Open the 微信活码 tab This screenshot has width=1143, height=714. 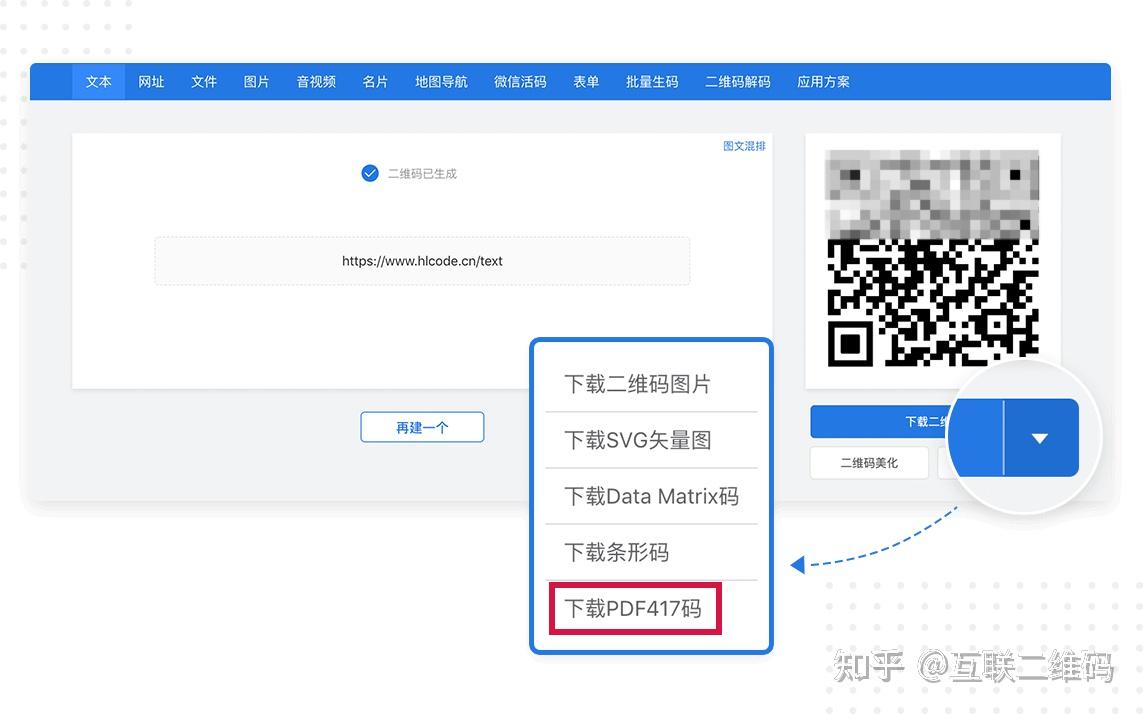tap(520, 82)
